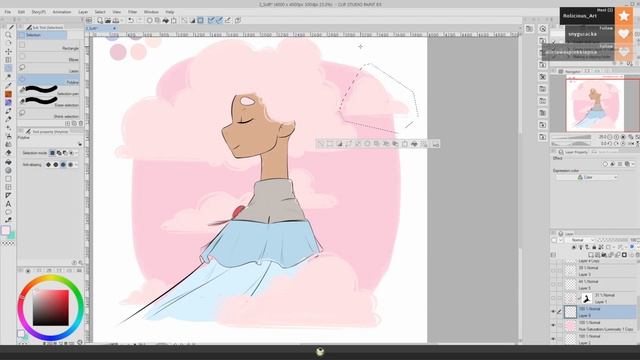
Task: Click Fill icon on selection launcher
Action: pyautogui.click(x=414, y=144)
